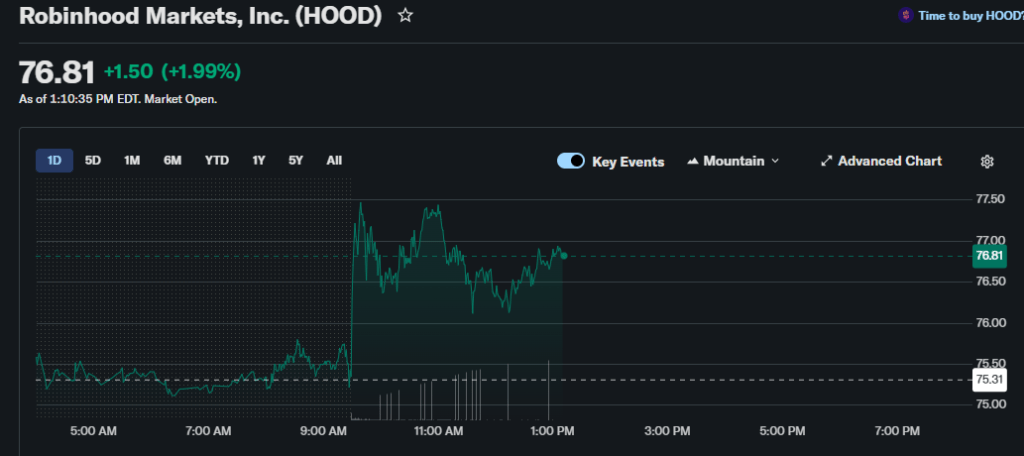Select the 1M time range
Image resolution: width=1024 pixels, height=456 pixels.
coord(132,160)
